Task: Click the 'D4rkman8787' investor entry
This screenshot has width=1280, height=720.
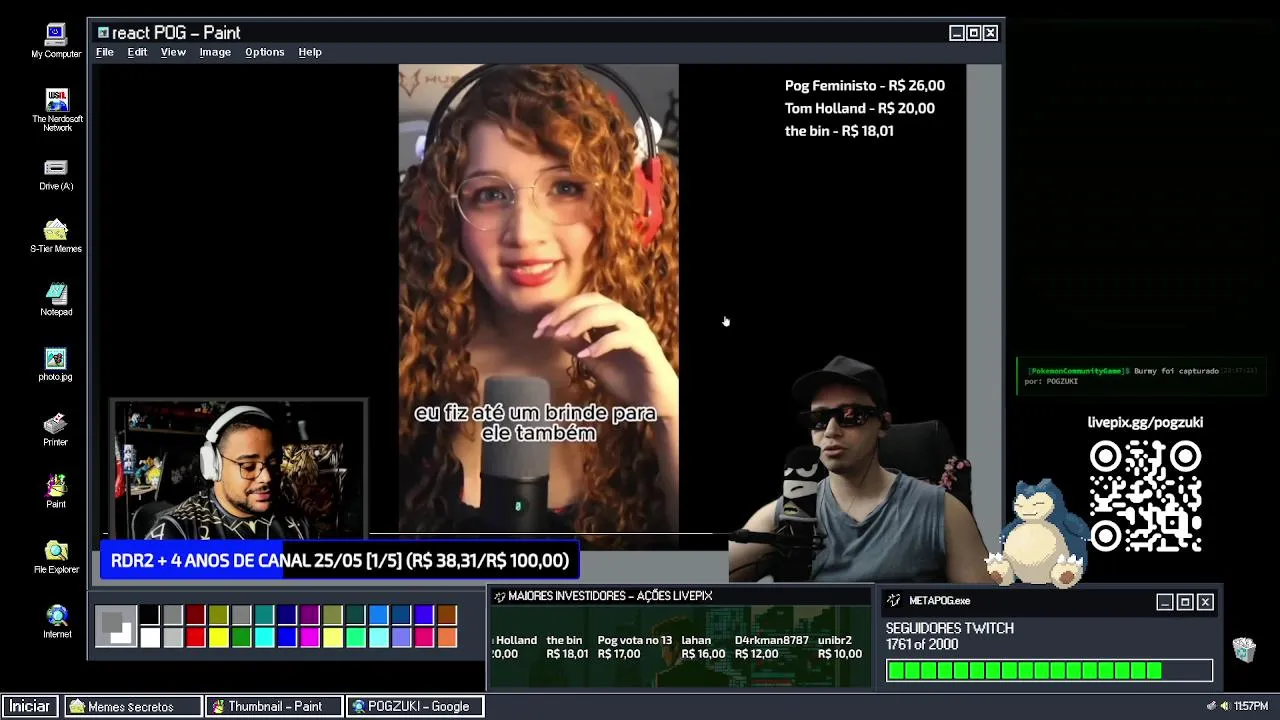Action: pos(771,647)
